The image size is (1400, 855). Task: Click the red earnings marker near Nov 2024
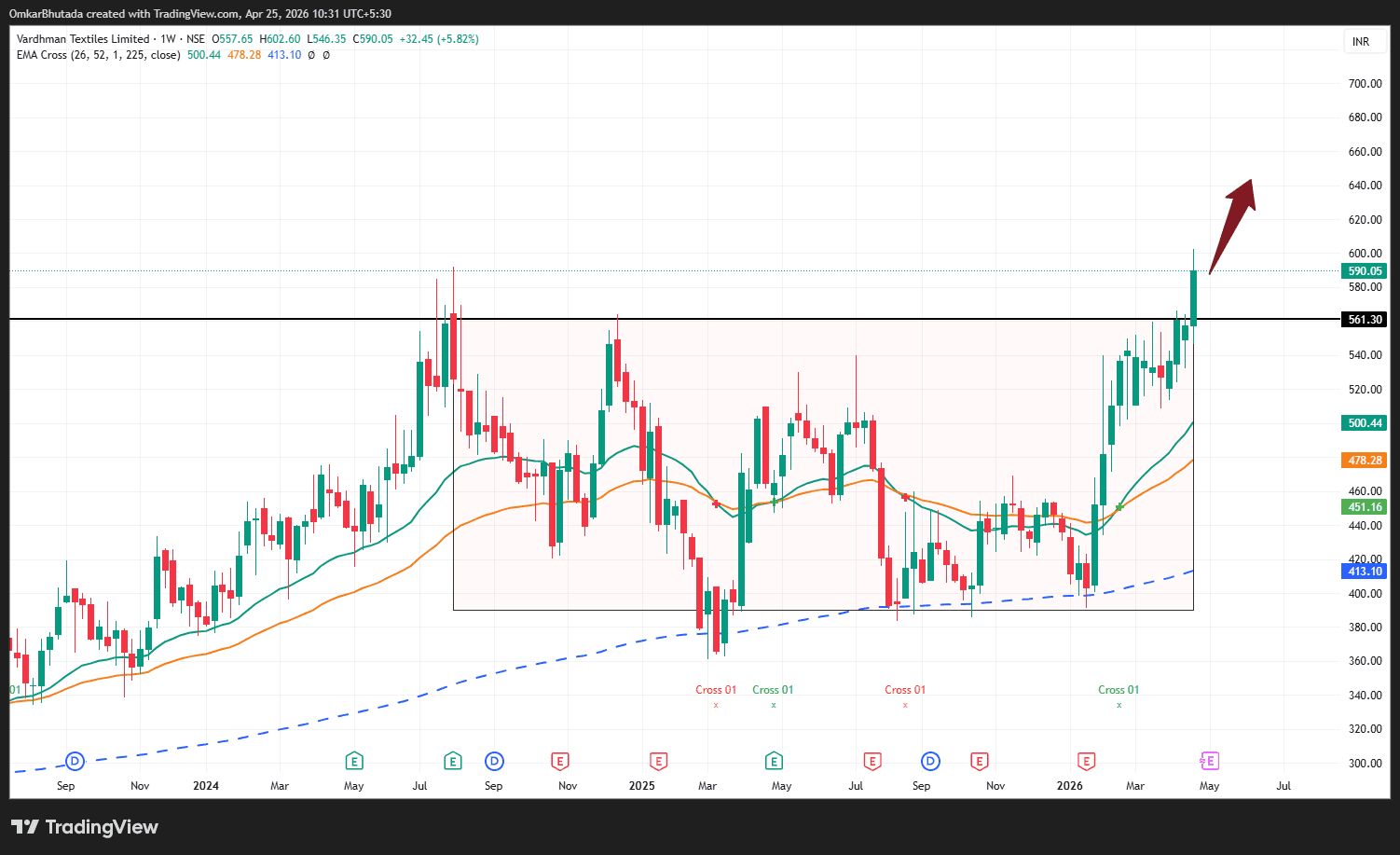pyautogui.click(x=560, y=762)
